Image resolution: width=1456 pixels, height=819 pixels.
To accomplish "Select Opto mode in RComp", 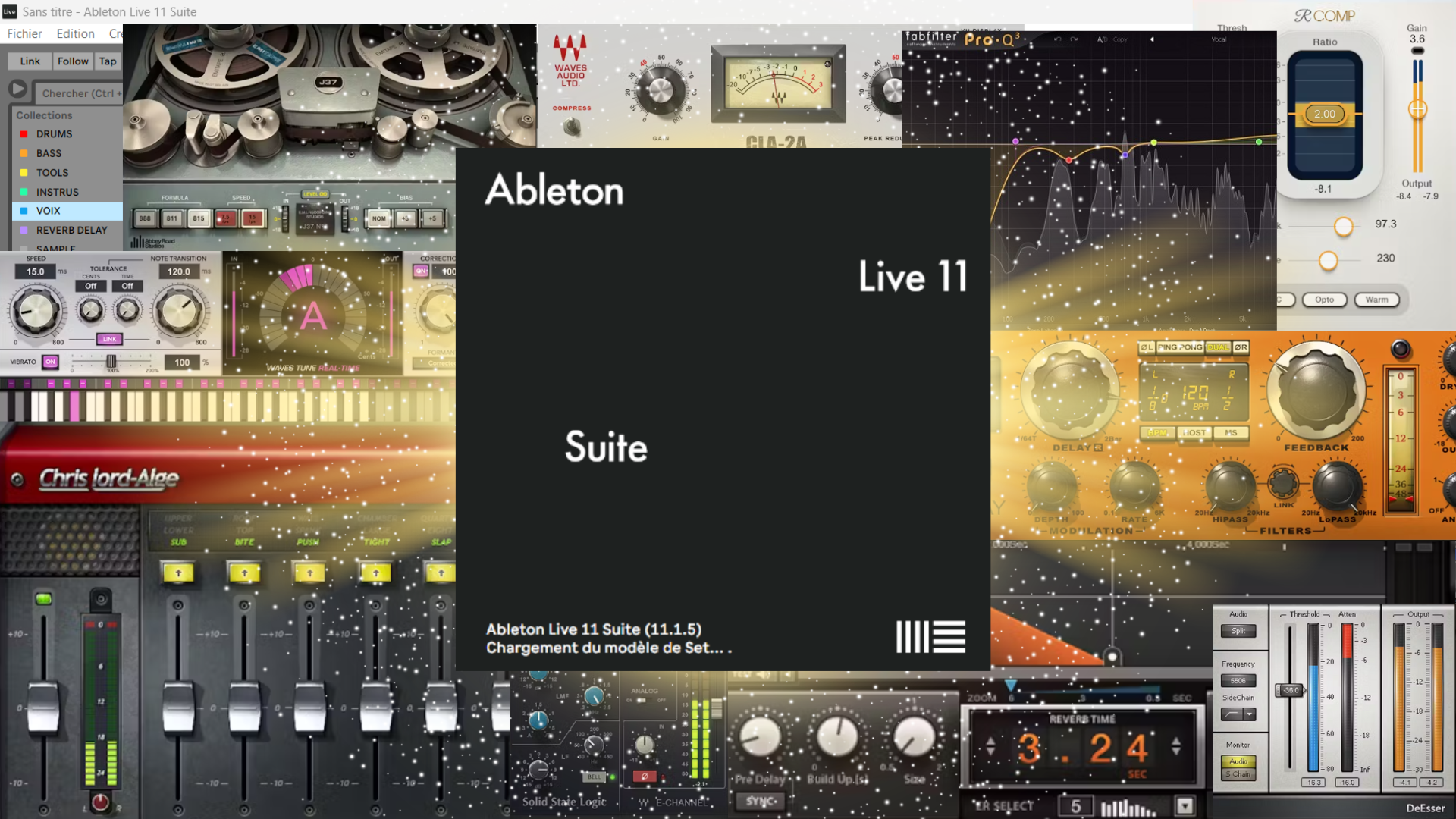I will tap(1324, 300).
